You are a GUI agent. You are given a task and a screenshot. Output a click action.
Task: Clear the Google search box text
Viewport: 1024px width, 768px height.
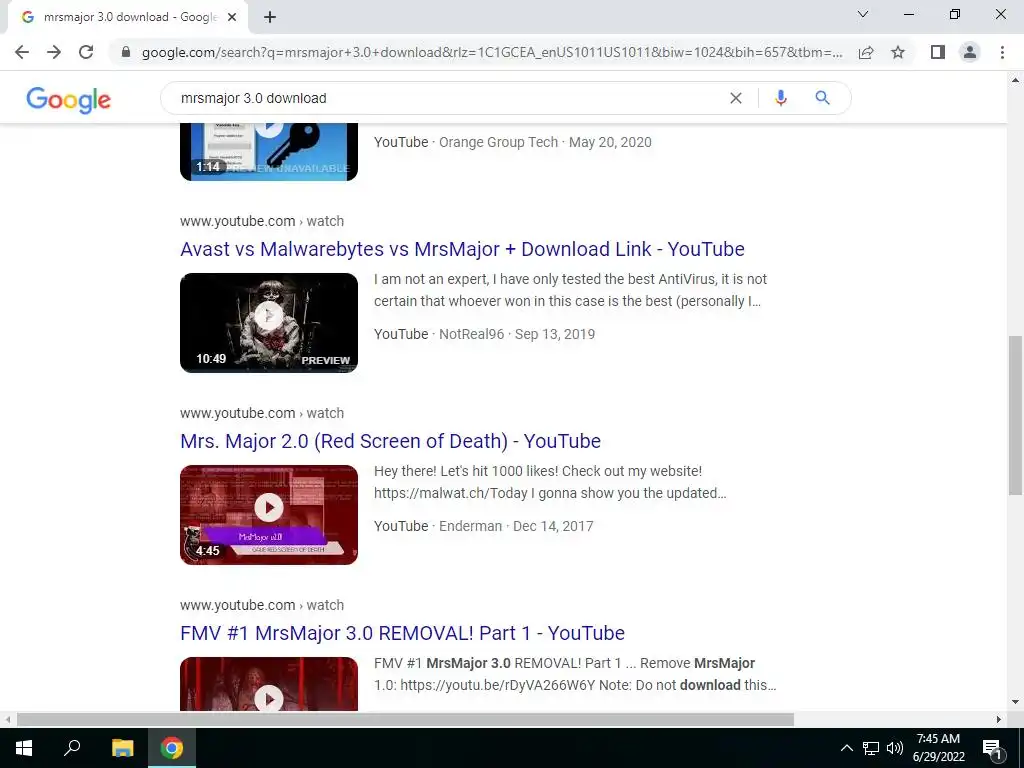[x=736, y=98]
